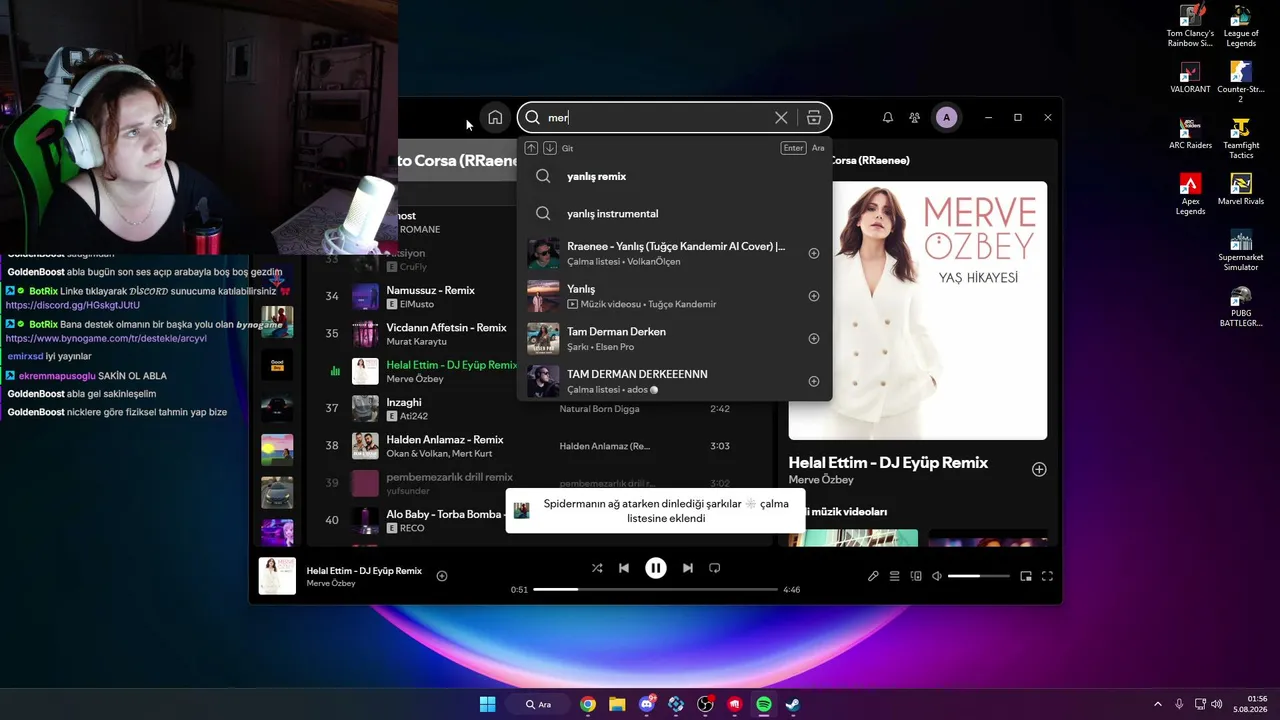Mute Spotify with the speaker icon

pyautogui.click(x=937, y=576)
